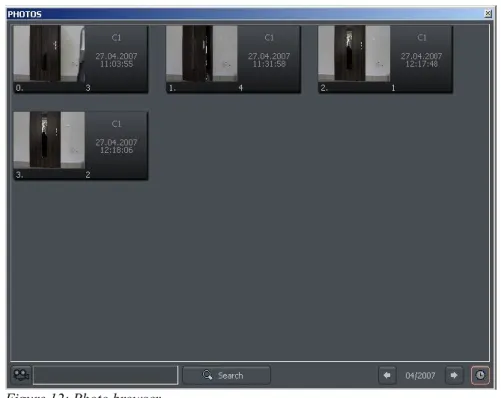Viewport: 501px width, 398px height.
Task: Click the camera selection icon at bottom left
Action: click(21, 375)
